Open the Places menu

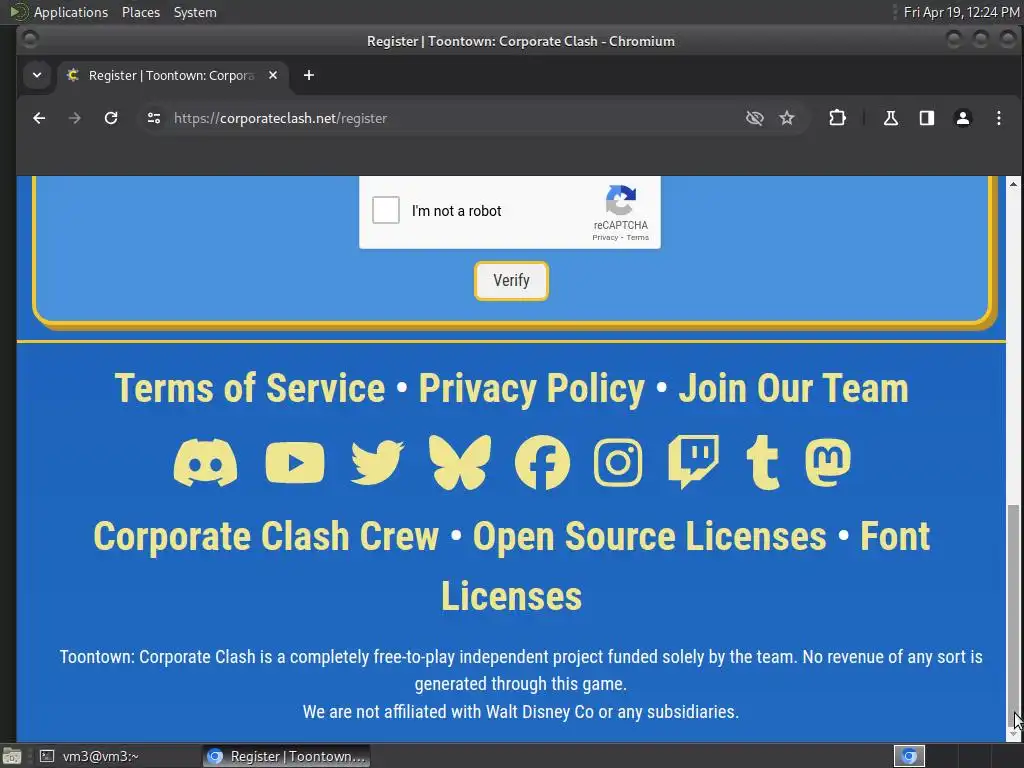click(140, 12)
